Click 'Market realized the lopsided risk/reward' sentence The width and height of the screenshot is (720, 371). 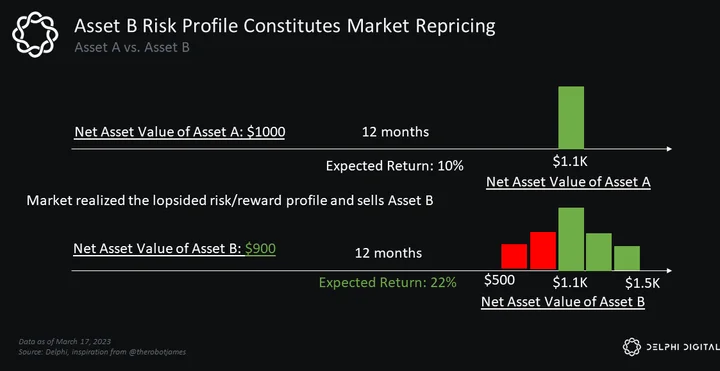pos(230,201)
